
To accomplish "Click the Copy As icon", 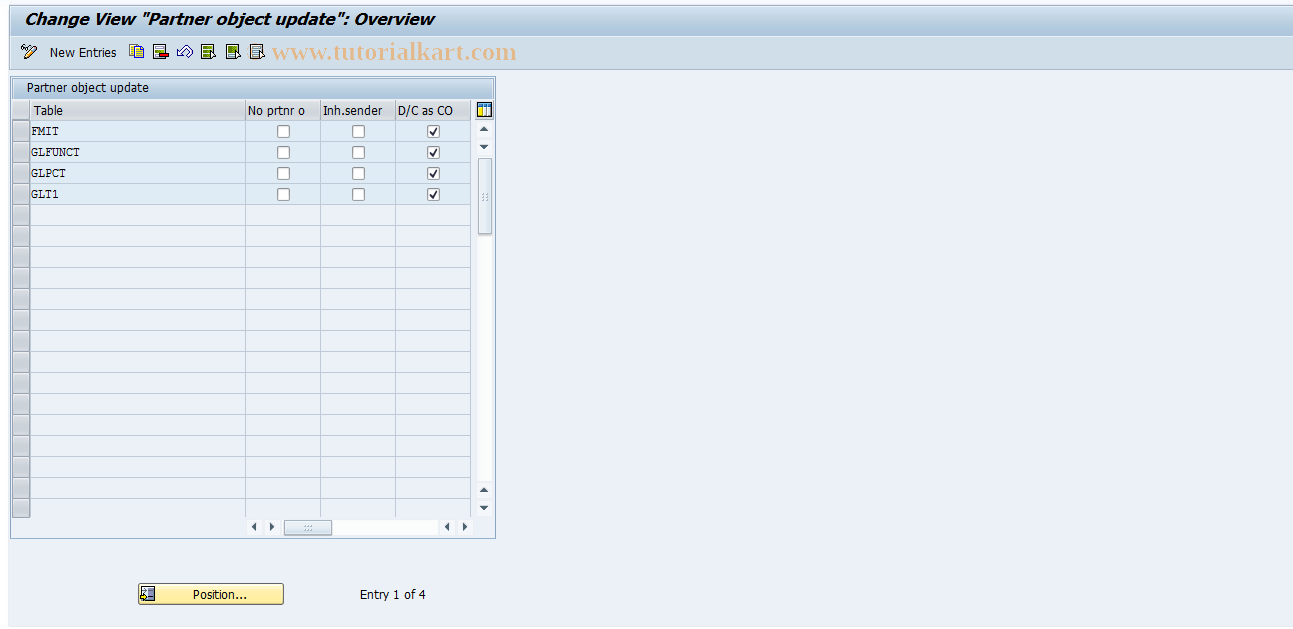I will tap(137, 52).
